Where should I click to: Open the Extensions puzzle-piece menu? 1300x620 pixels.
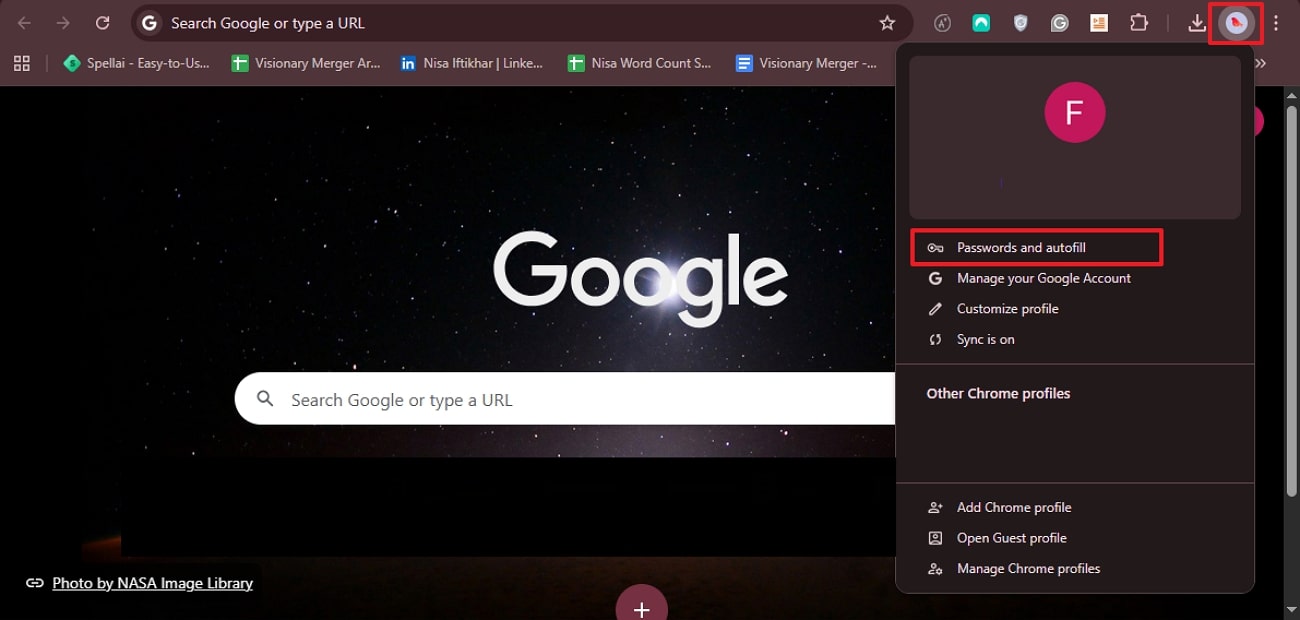(1139, 22)
